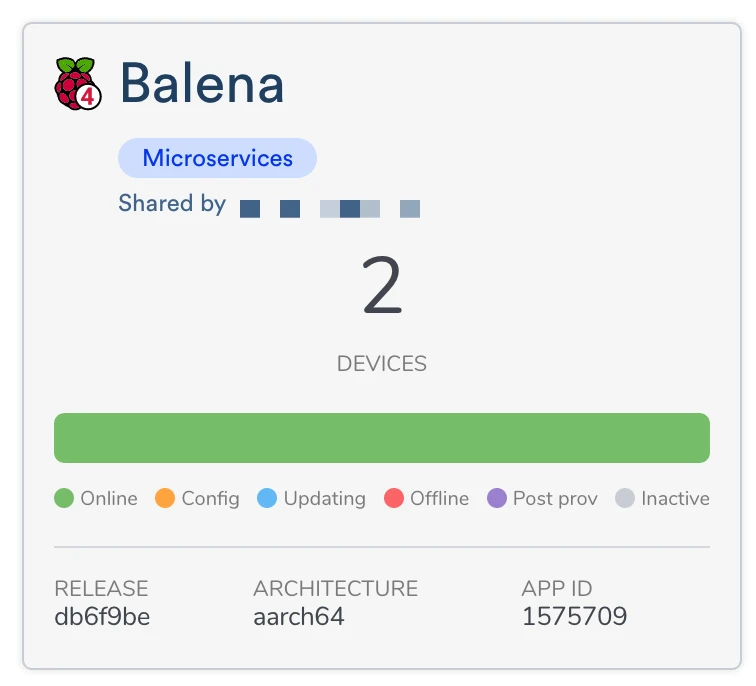Select the Microservices tag badge

tap(217, 158)
